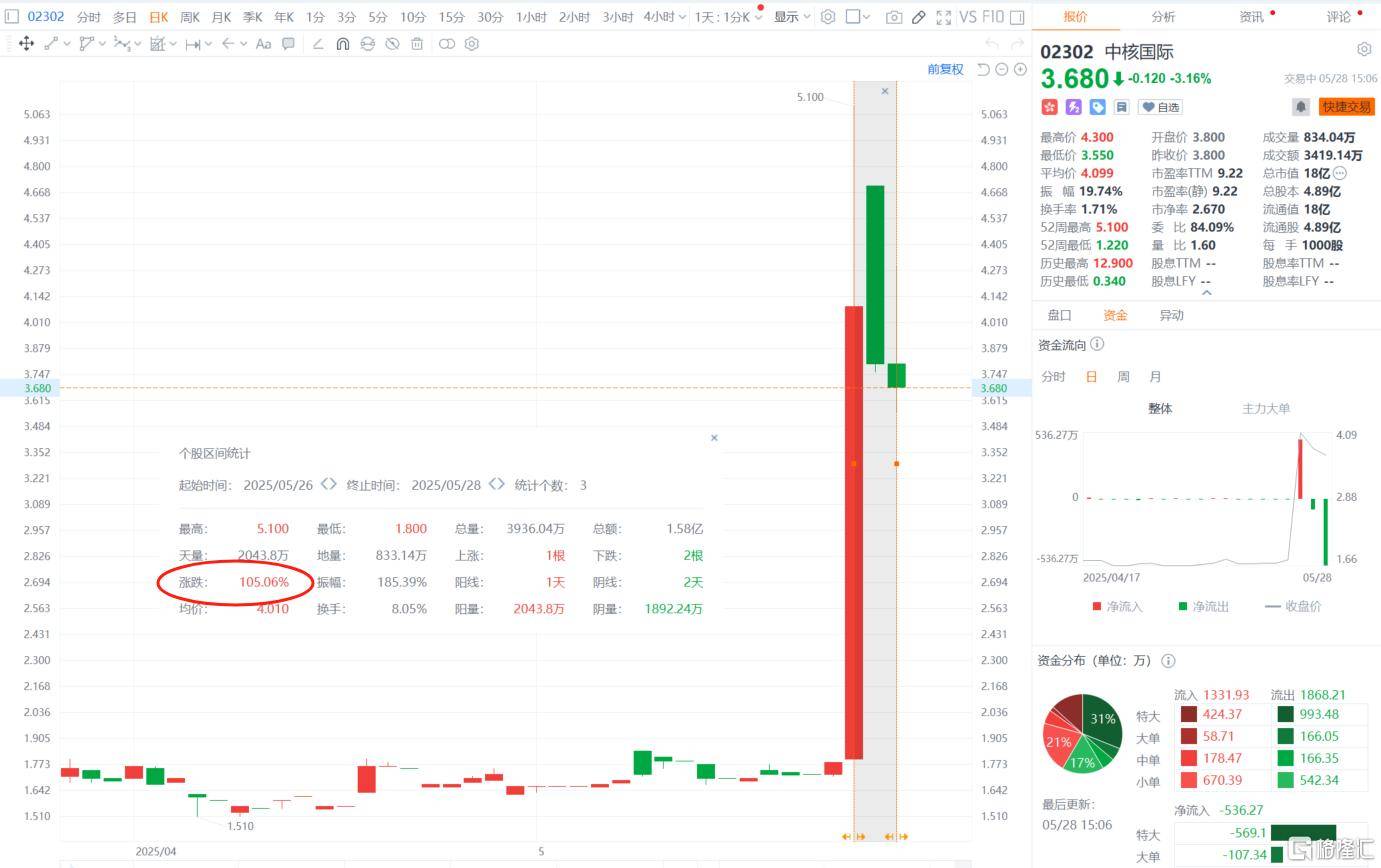The height and width of the screenshot is (868, 1381).
Task: Select the angle measurement tool
Action: pyautogui.click(x=318, y=44)
